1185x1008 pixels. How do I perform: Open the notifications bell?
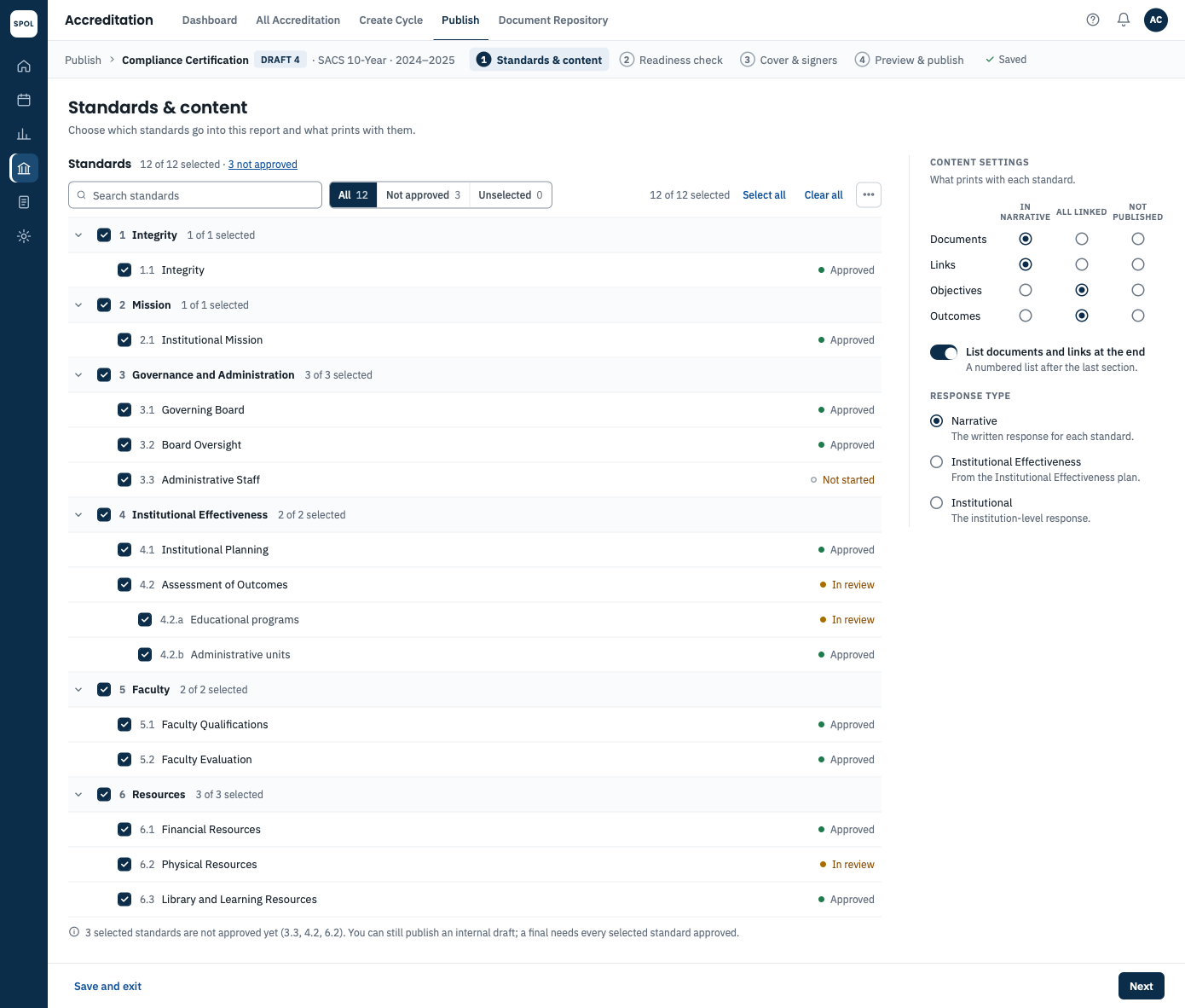(1124, 20)
